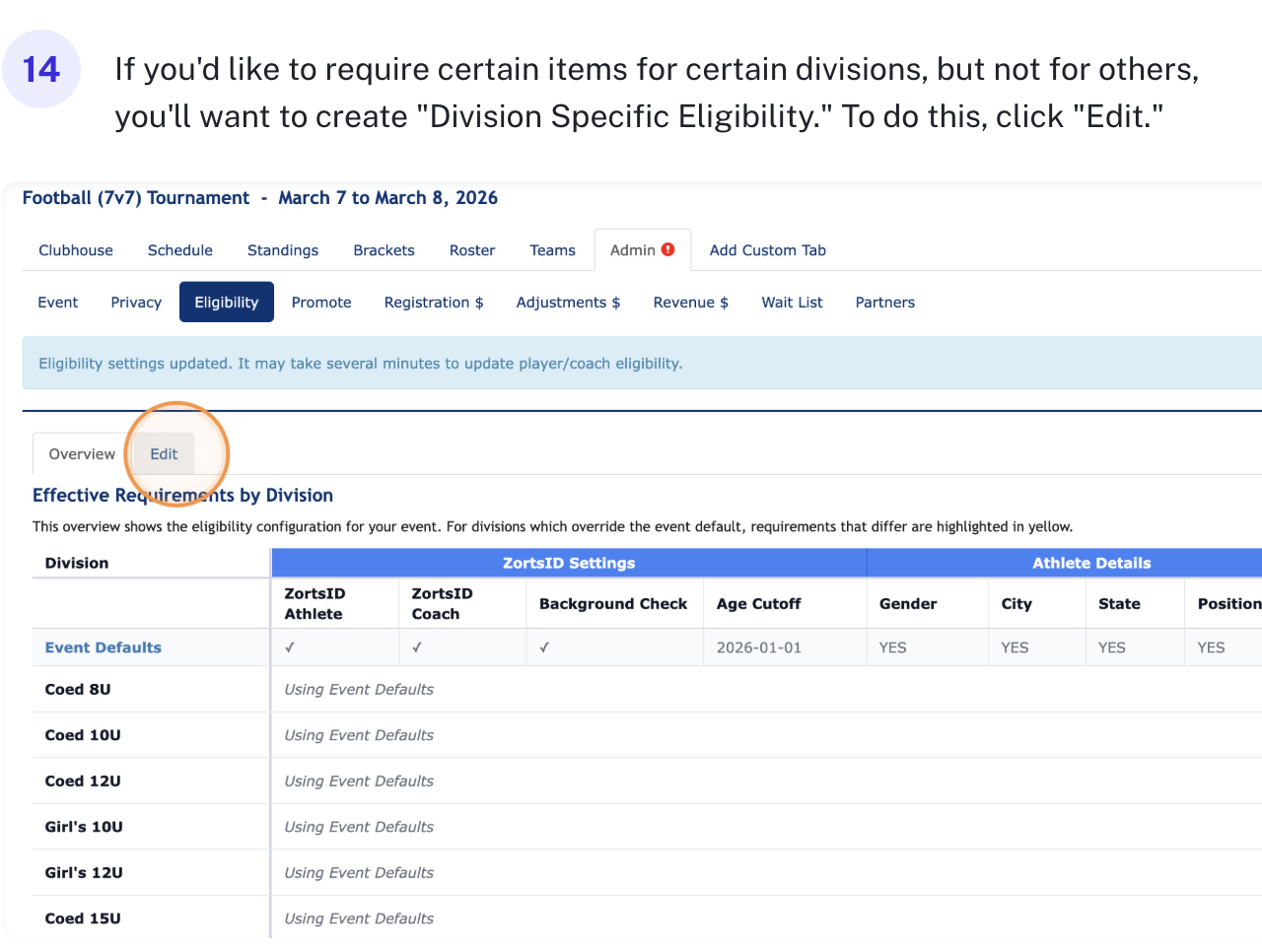Switch to the Overview tab
The width and height of the screenshot is (1262, 952).
click(82, 454)
